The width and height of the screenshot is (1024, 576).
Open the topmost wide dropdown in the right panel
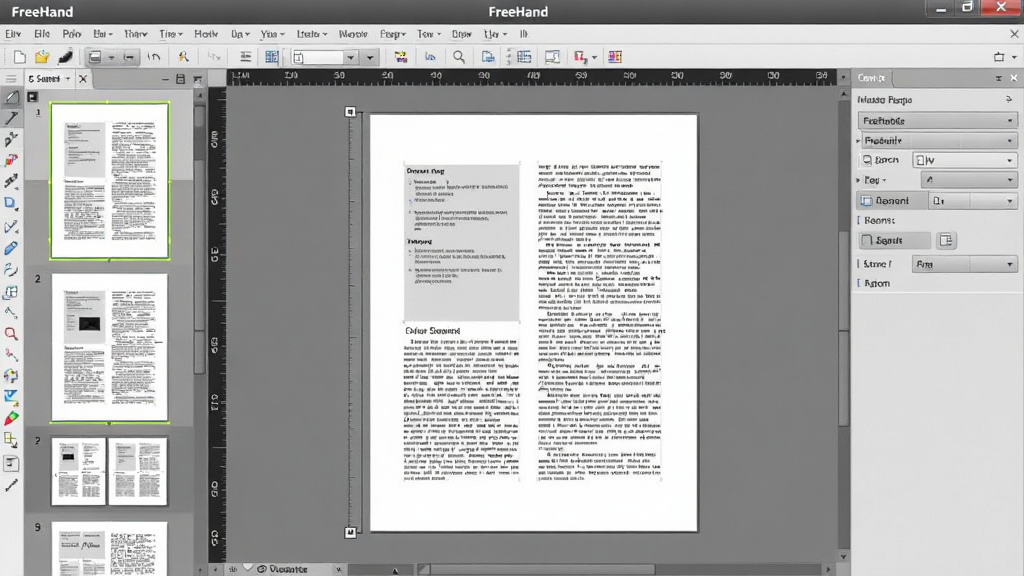click(937, 121)
